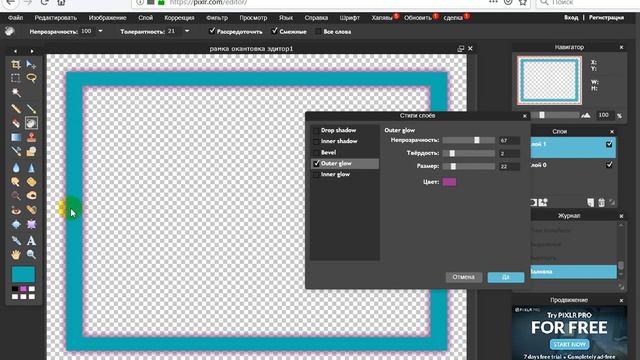Enable the Bevel style checkbox

pos(316,152)
